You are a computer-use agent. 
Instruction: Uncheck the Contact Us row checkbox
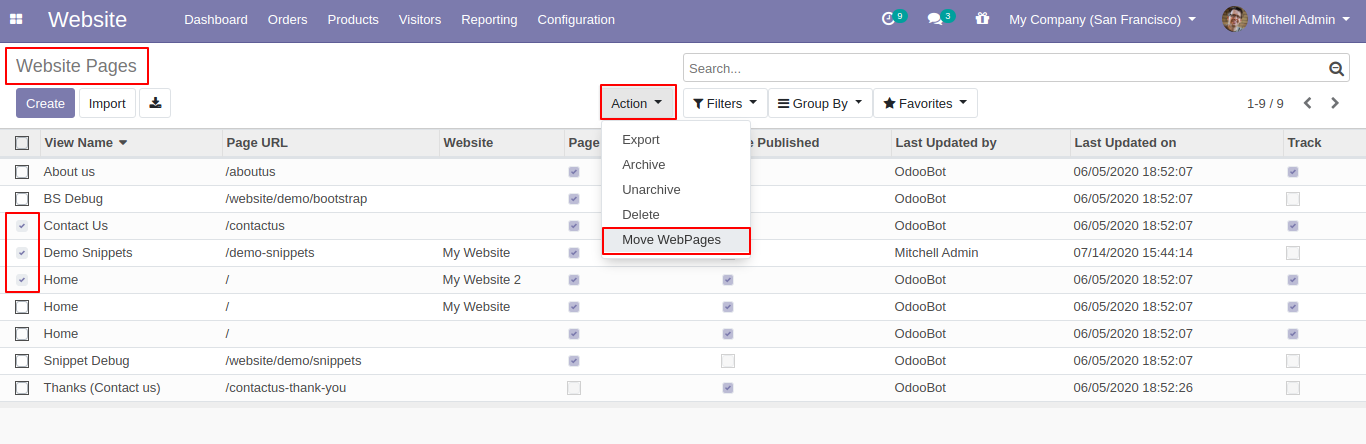click(22, 226)
